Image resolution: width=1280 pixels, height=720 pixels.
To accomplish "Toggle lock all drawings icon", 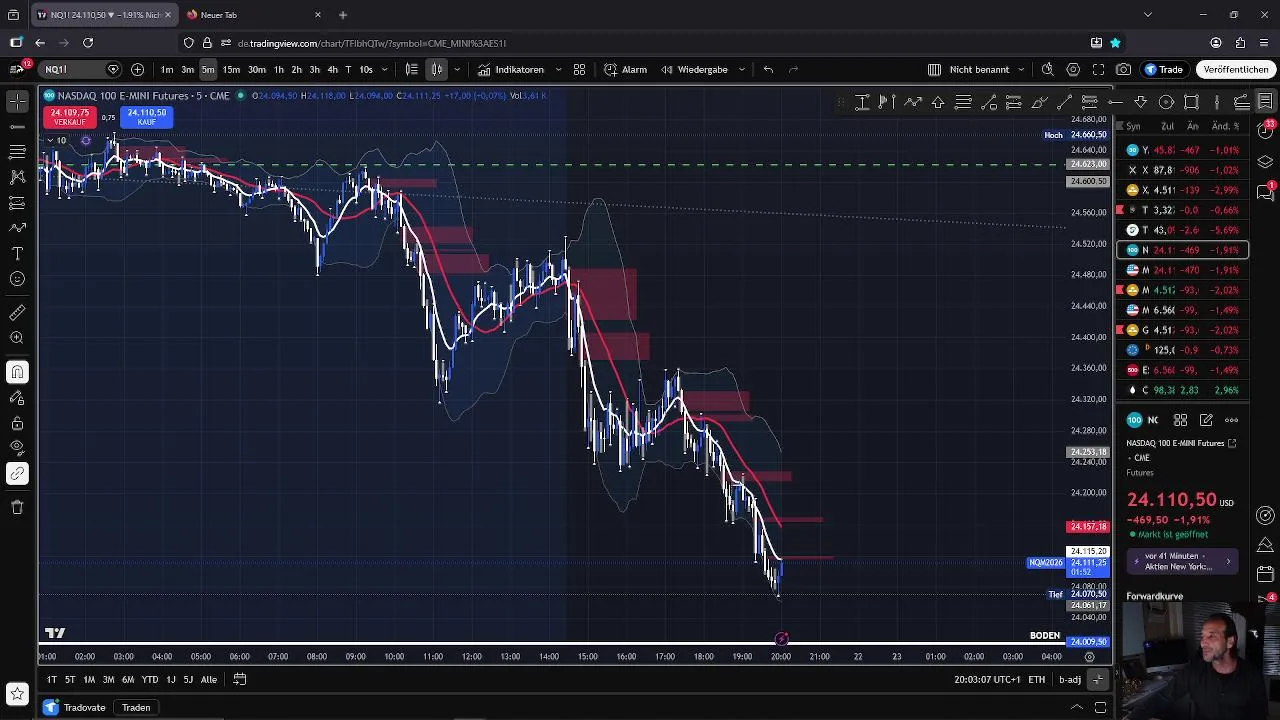I will (x=17, y=423).
